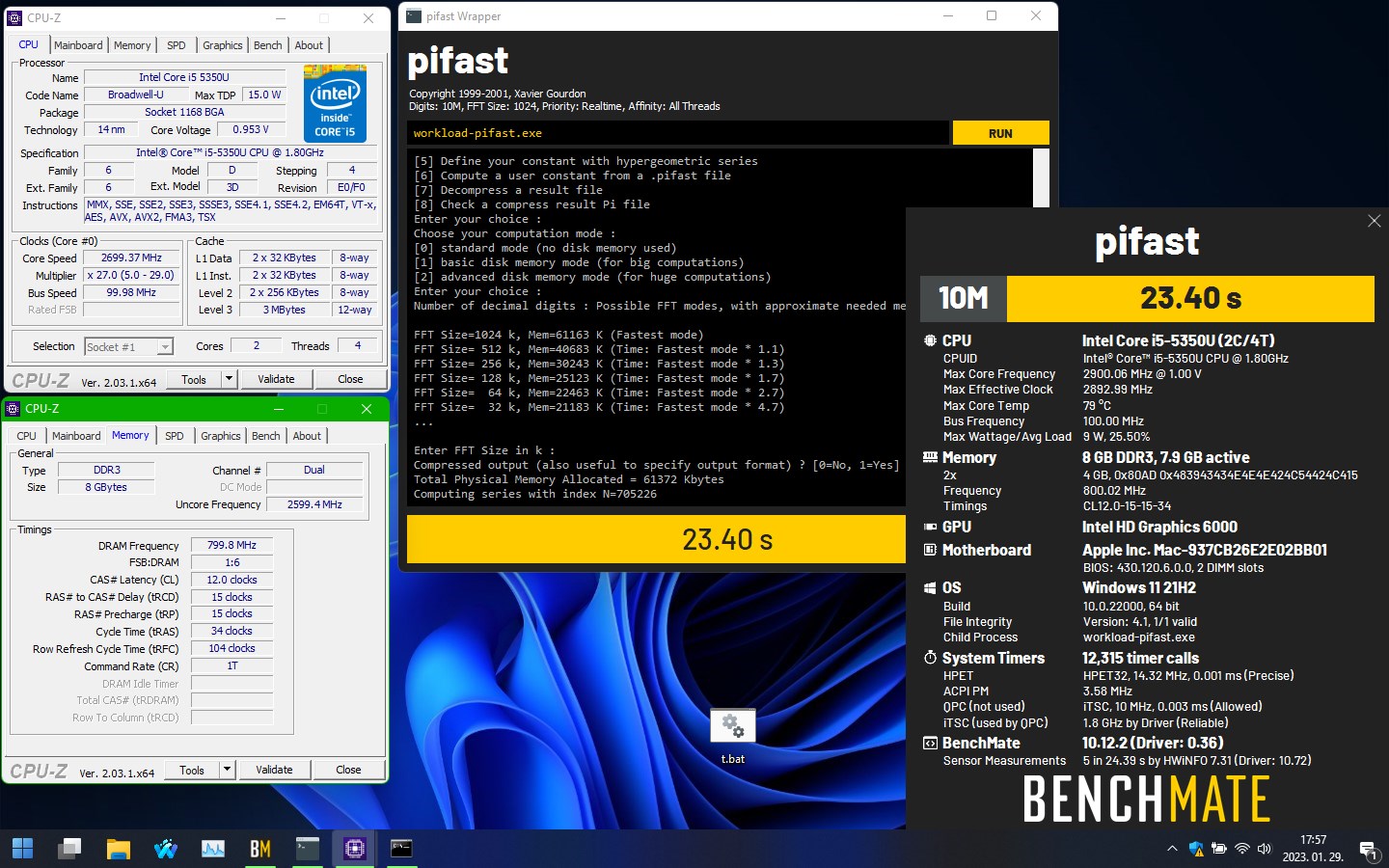Open the notification center icon
This screenshot has height=868, width=1389.
(1368, 850)
